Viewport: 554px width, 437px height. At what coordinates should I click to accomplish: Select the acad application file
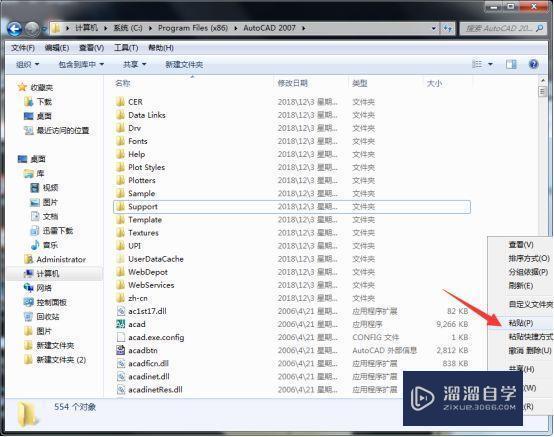[137, 324]
